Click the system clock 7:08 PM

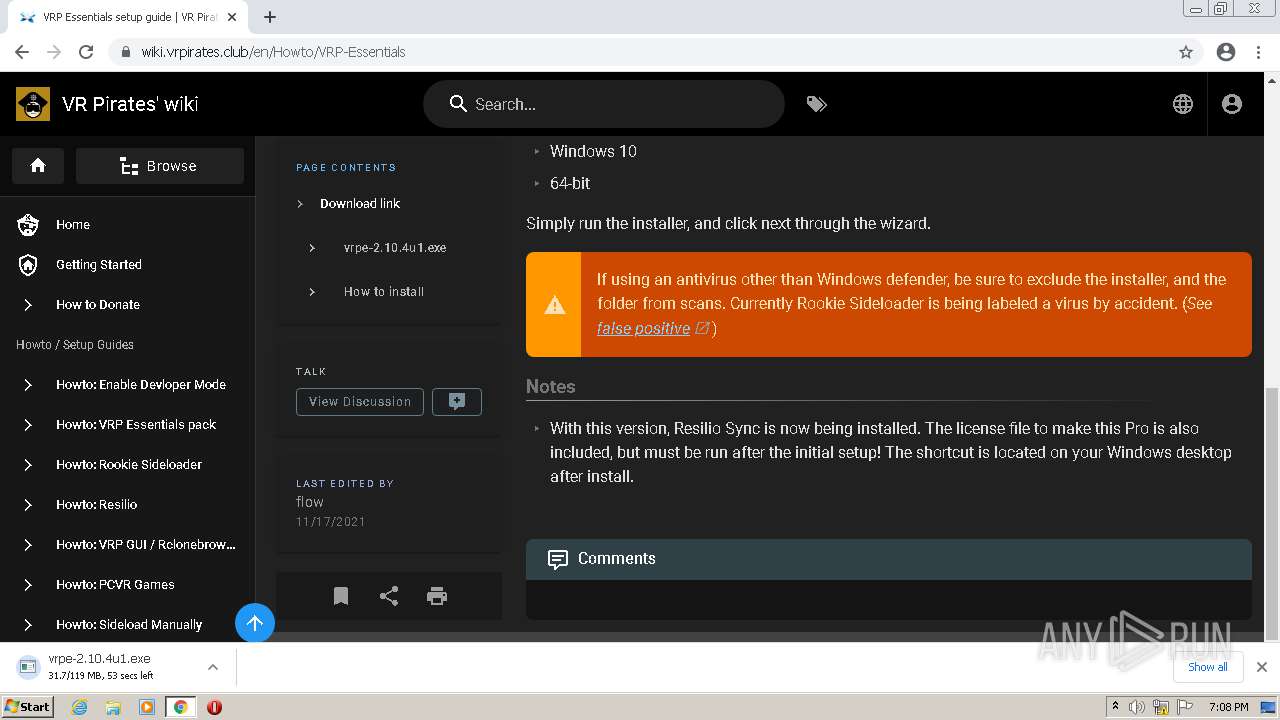click(x=1228, y=707)
